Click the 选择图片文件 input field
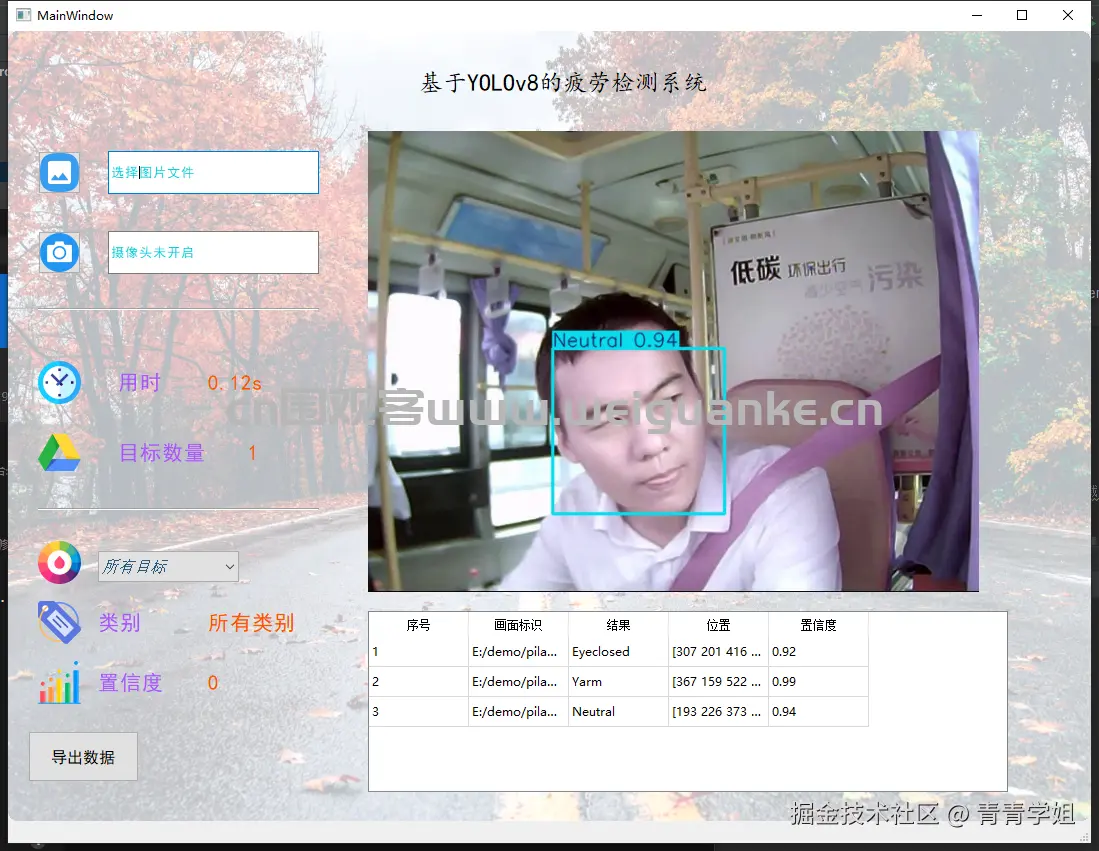Viewport: 1099px width, 851px height. click(213, 172)
